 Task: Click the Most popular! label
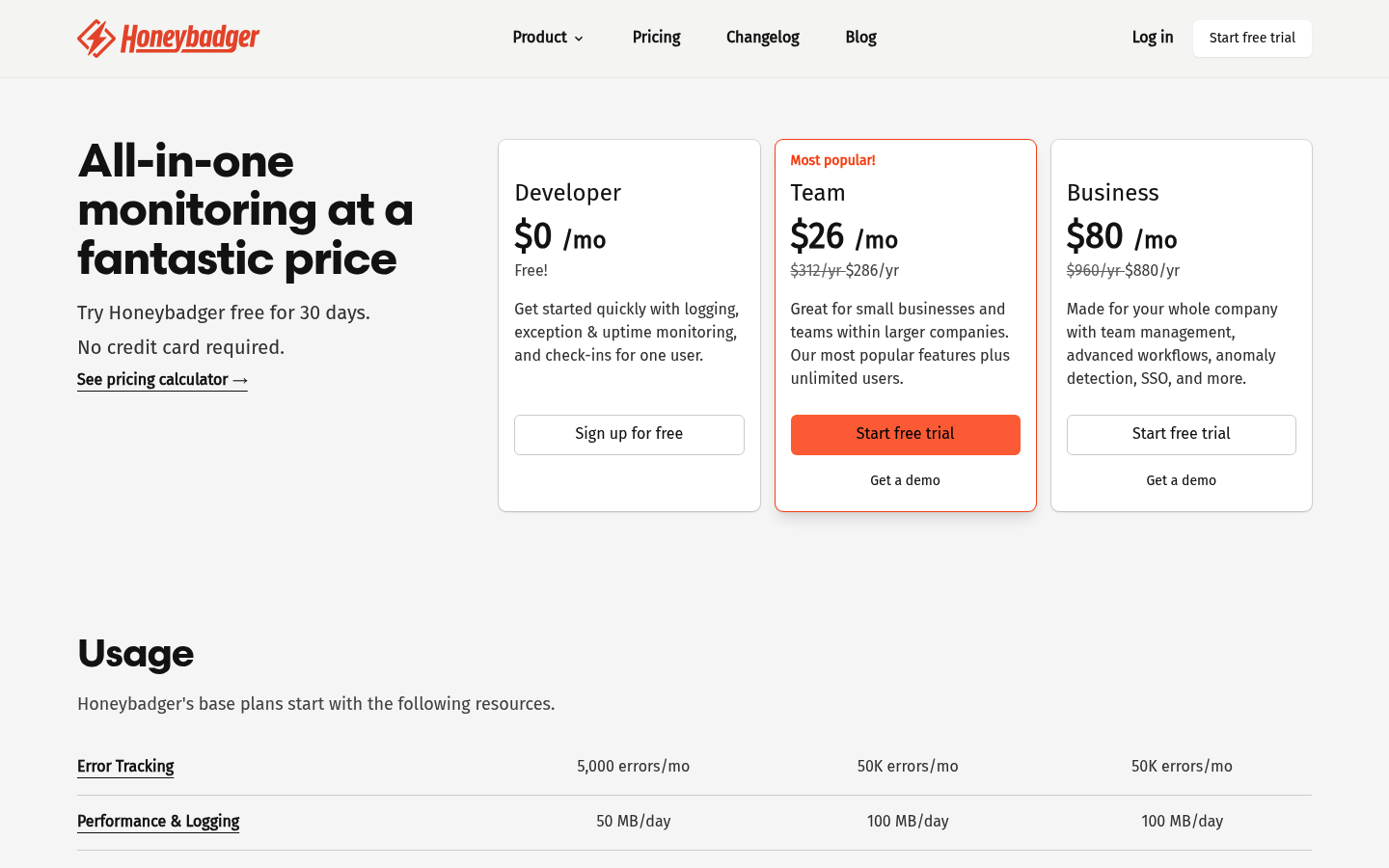832,161
